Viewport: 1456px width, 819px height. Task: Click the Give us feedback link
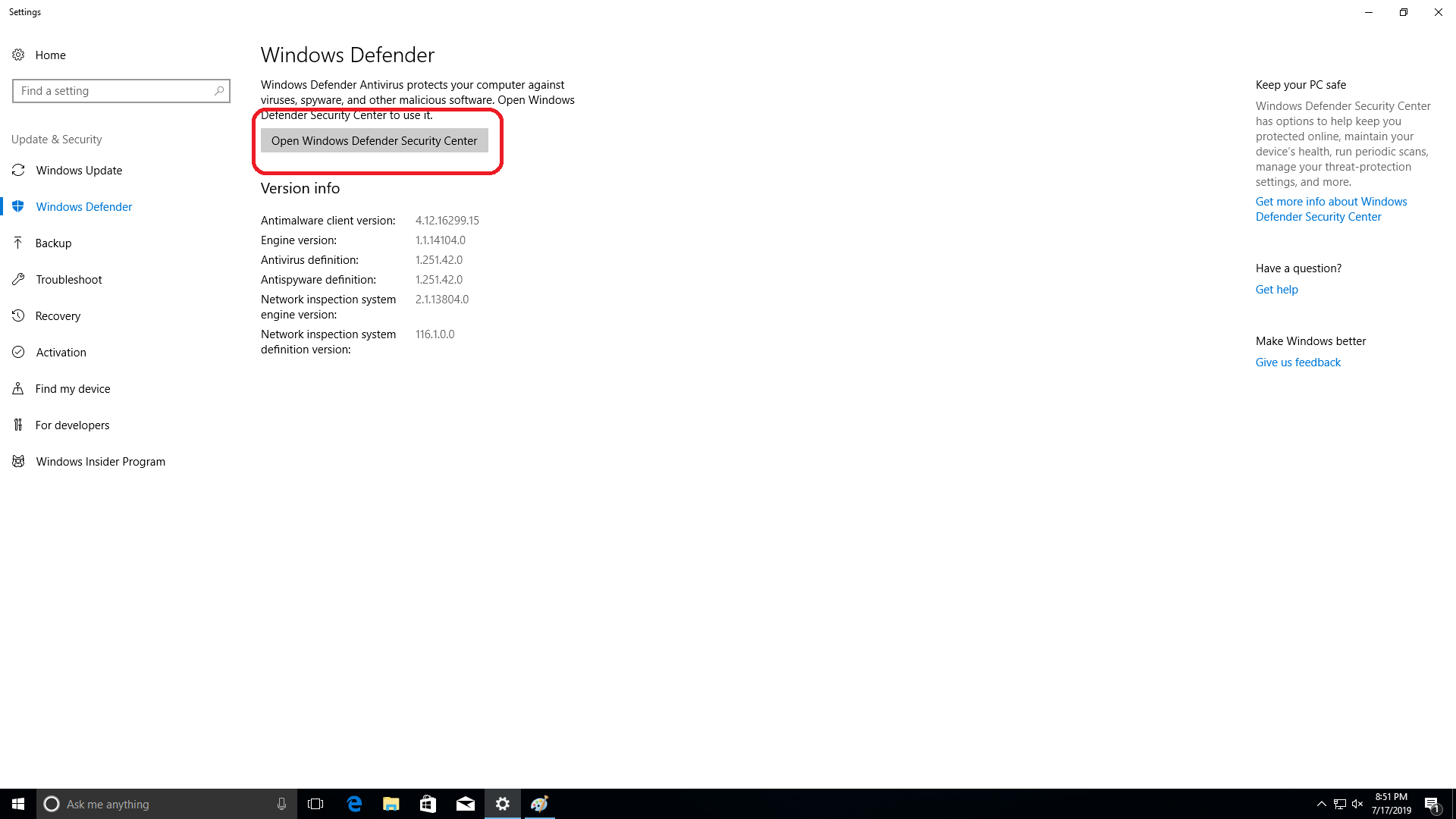coord(1298,362)
